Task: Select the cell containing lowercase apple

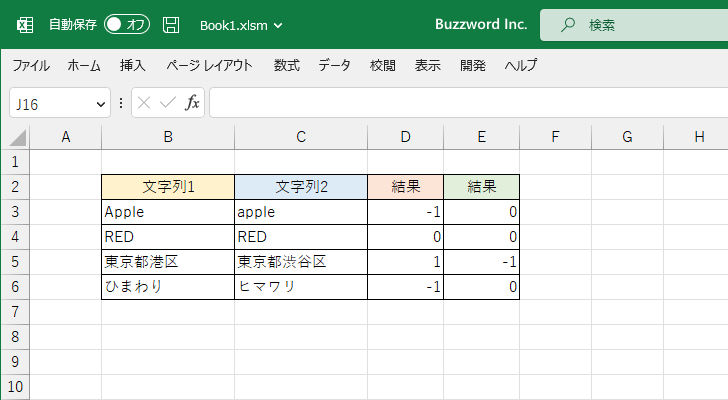Action: tap(301, 212)
